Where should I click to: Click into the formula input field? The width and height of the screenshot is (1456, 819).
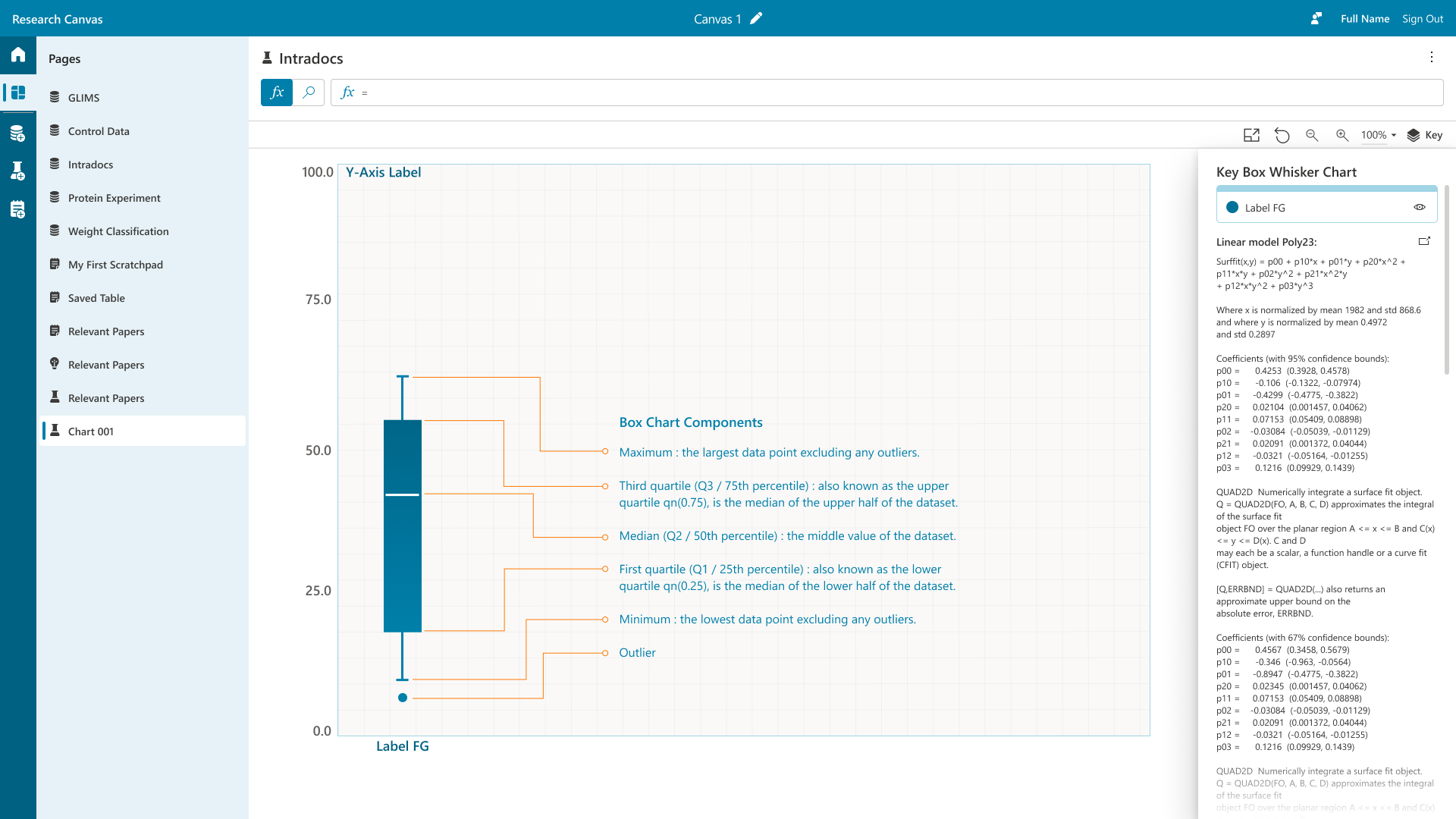[x=895, y=93]
